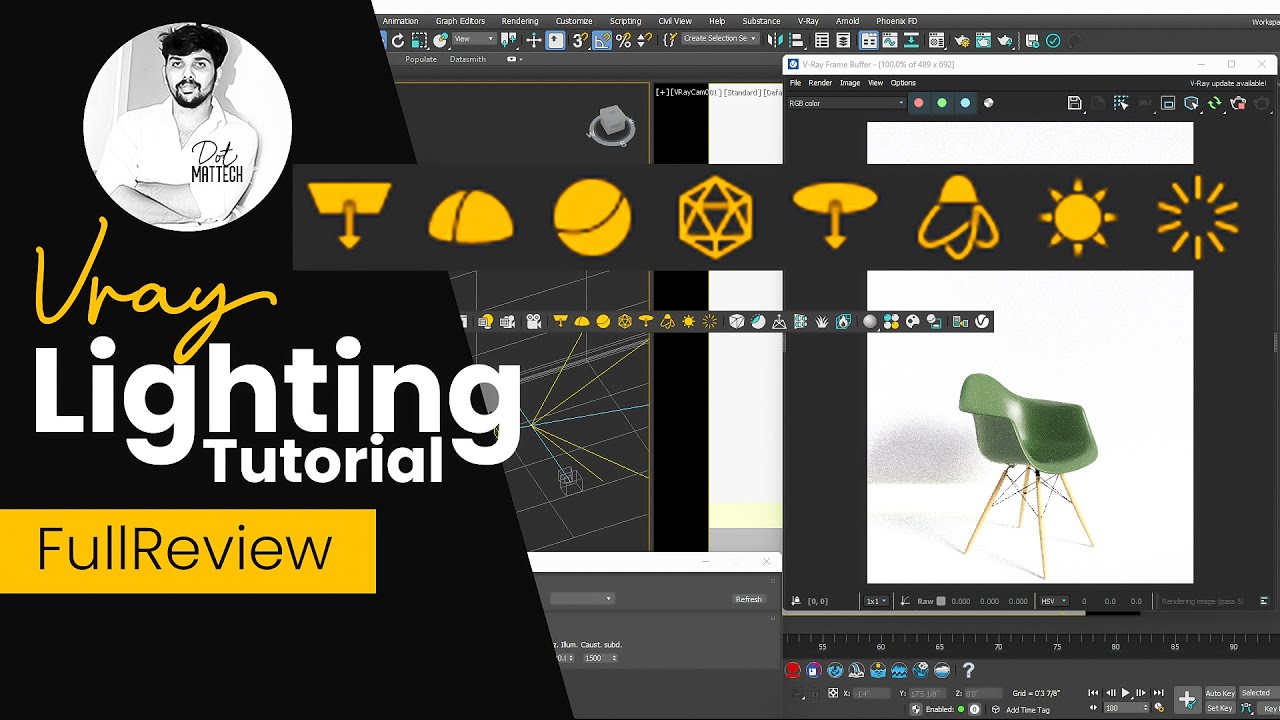This screenshot has width=1280, height=720.
Task: Toggle the blue channel in Frame Buffer
Action: 965,103
